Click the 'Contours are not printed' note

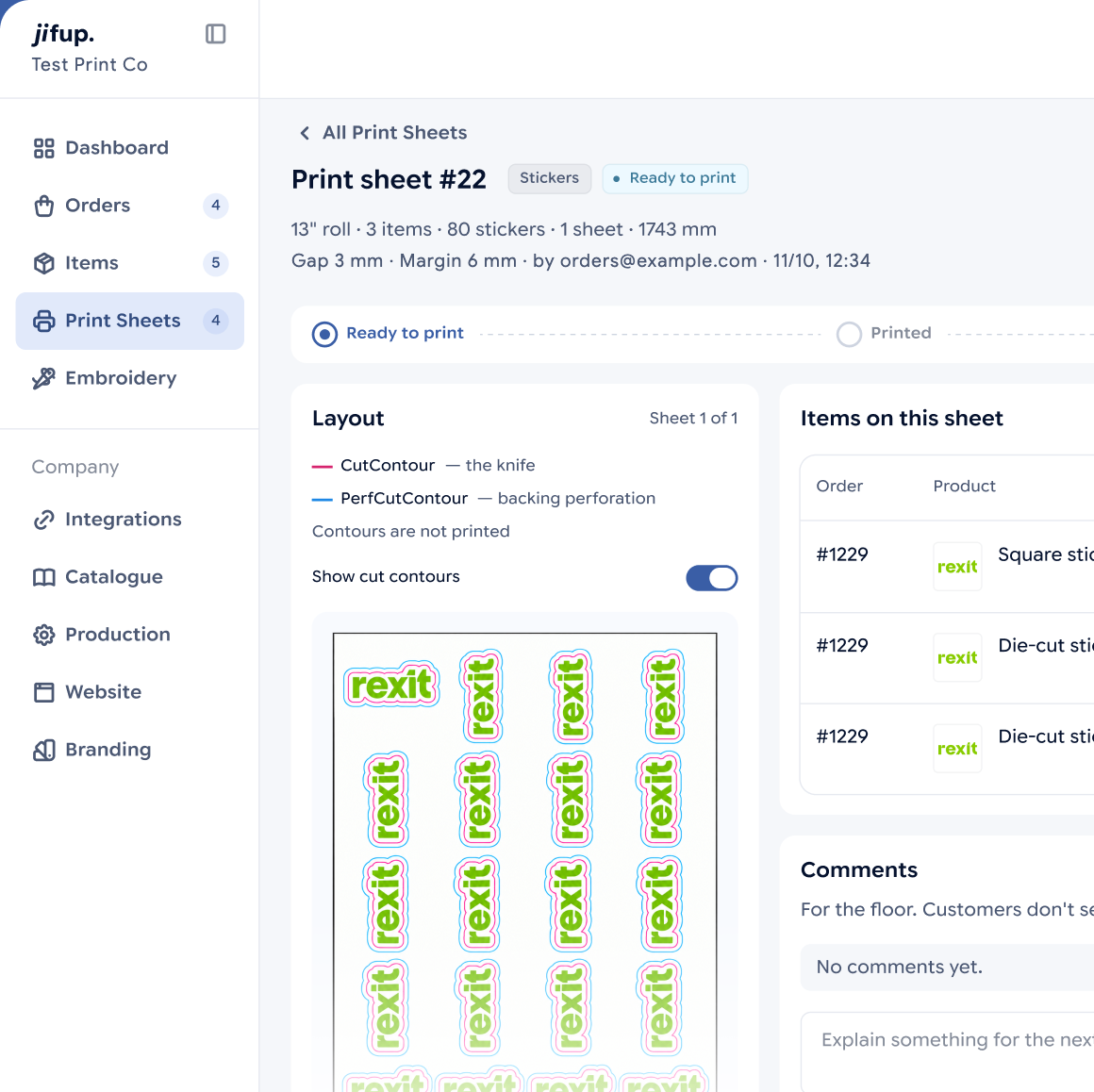tap(411, 532)
